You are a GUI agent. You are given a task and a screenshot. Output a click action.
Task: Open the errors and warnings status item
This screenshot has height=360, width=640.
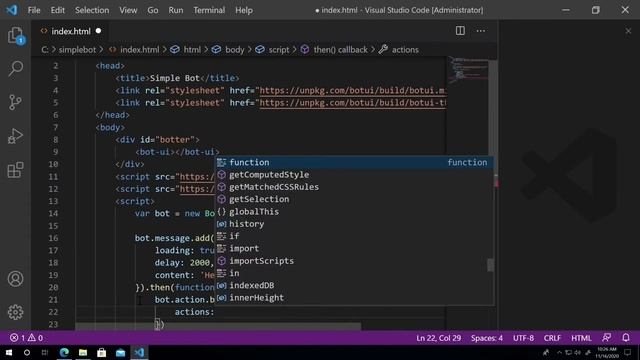pyautogui.click(x=27, y=338)
